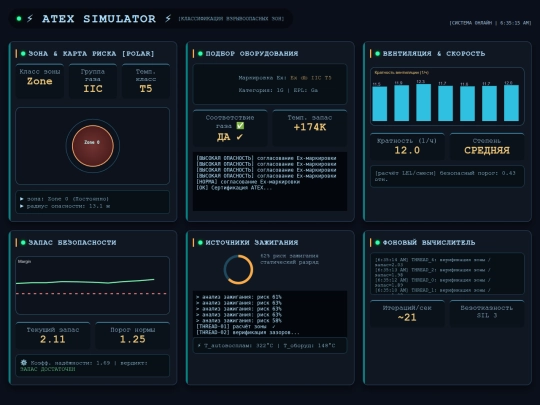Click the 'анализ зажигания: риск 61%' log line
Viewport: 540px width, 405px height.
click(x=239, y=297)
